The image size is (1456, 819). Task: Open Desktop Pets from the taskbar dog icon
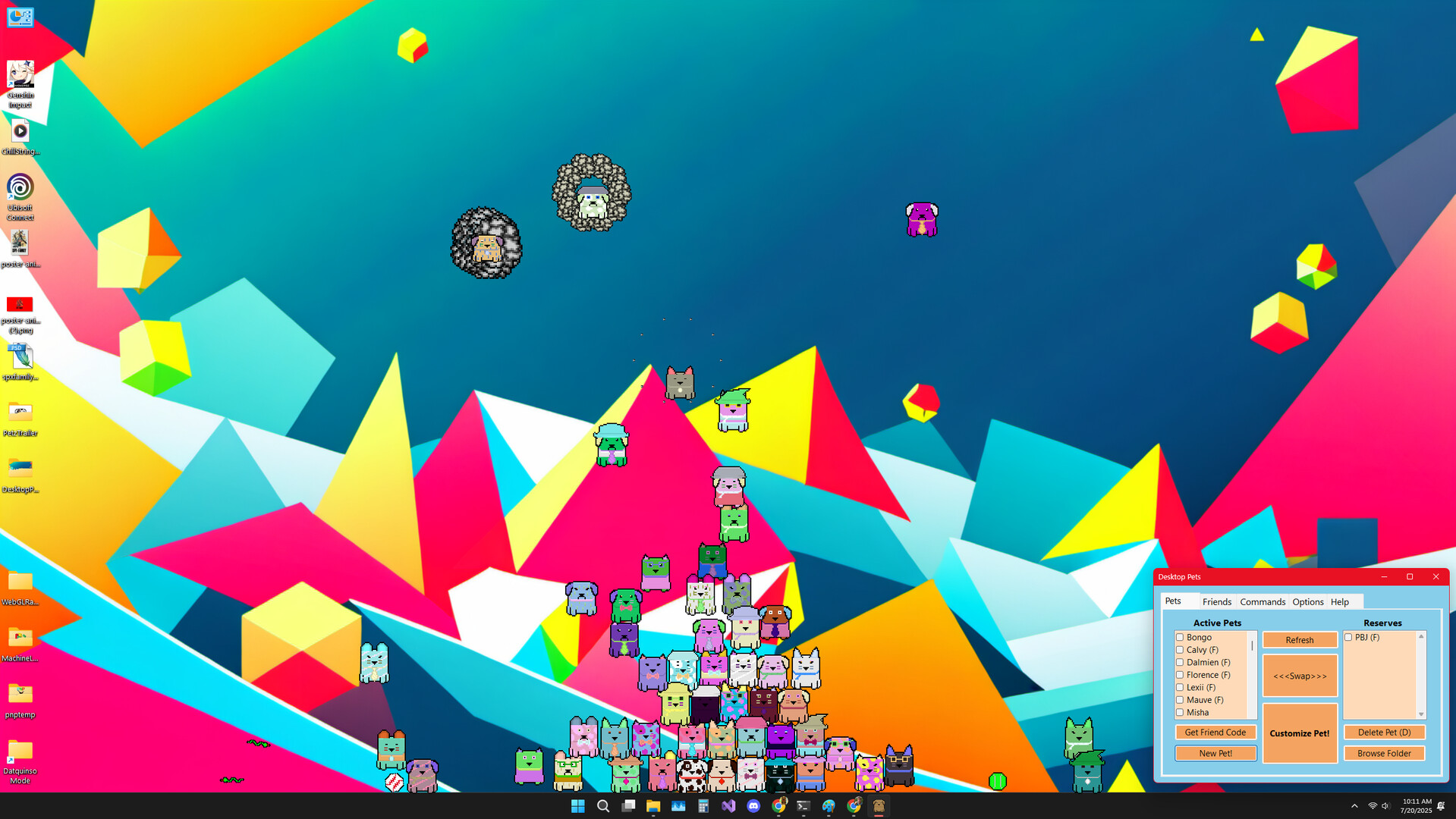point(879,806)
